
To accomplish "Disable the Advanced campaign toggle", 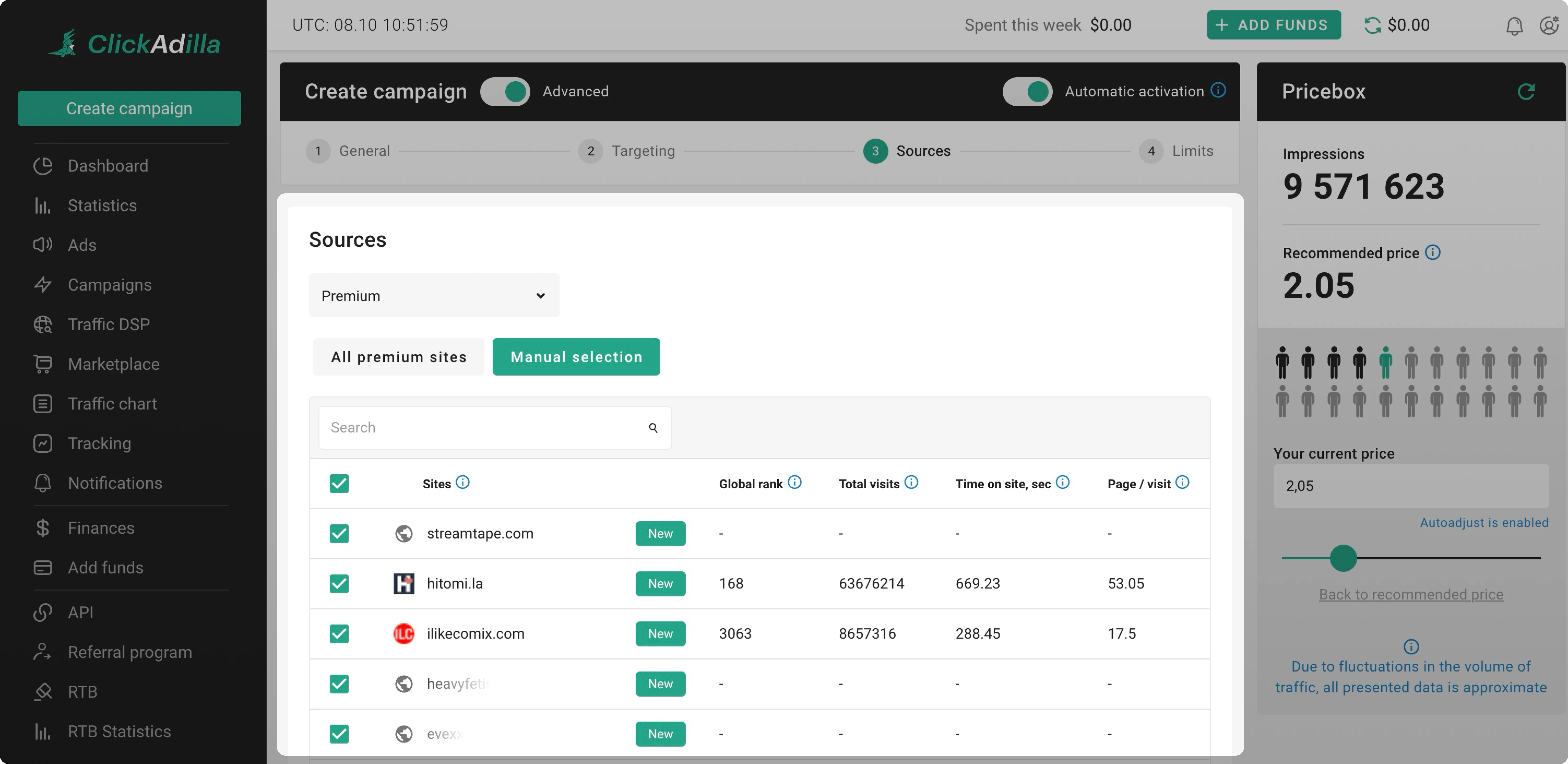I will point(505,91).
